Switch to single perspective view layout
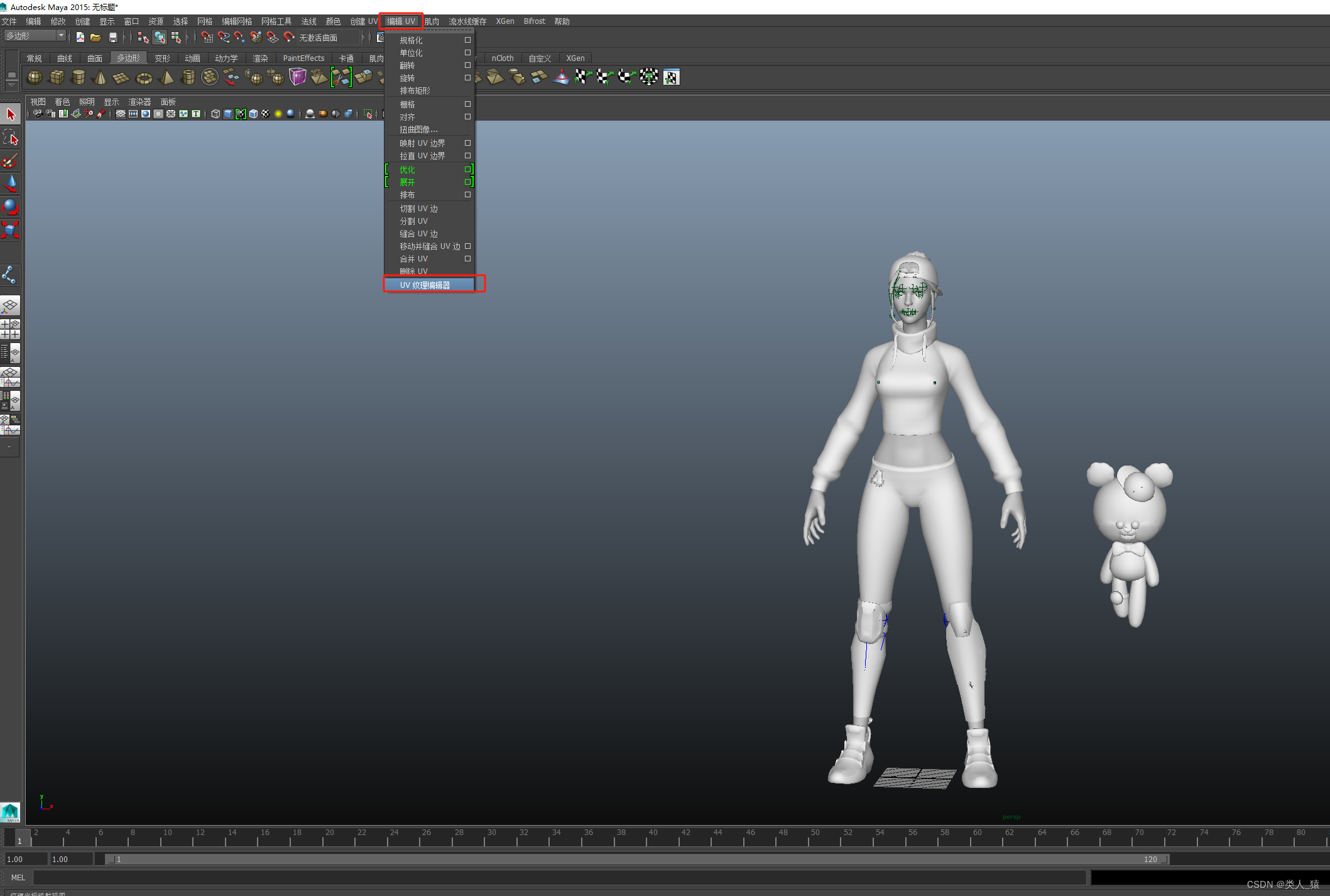The height and width of the screenshot is (896, 1330). 11,306
